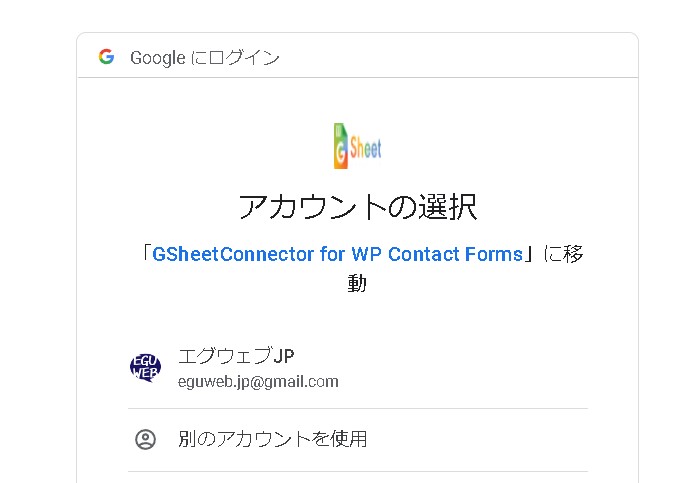Click the "に移動" text after the app link
This screenshot has width=682, height=483.
click(564, 254)
